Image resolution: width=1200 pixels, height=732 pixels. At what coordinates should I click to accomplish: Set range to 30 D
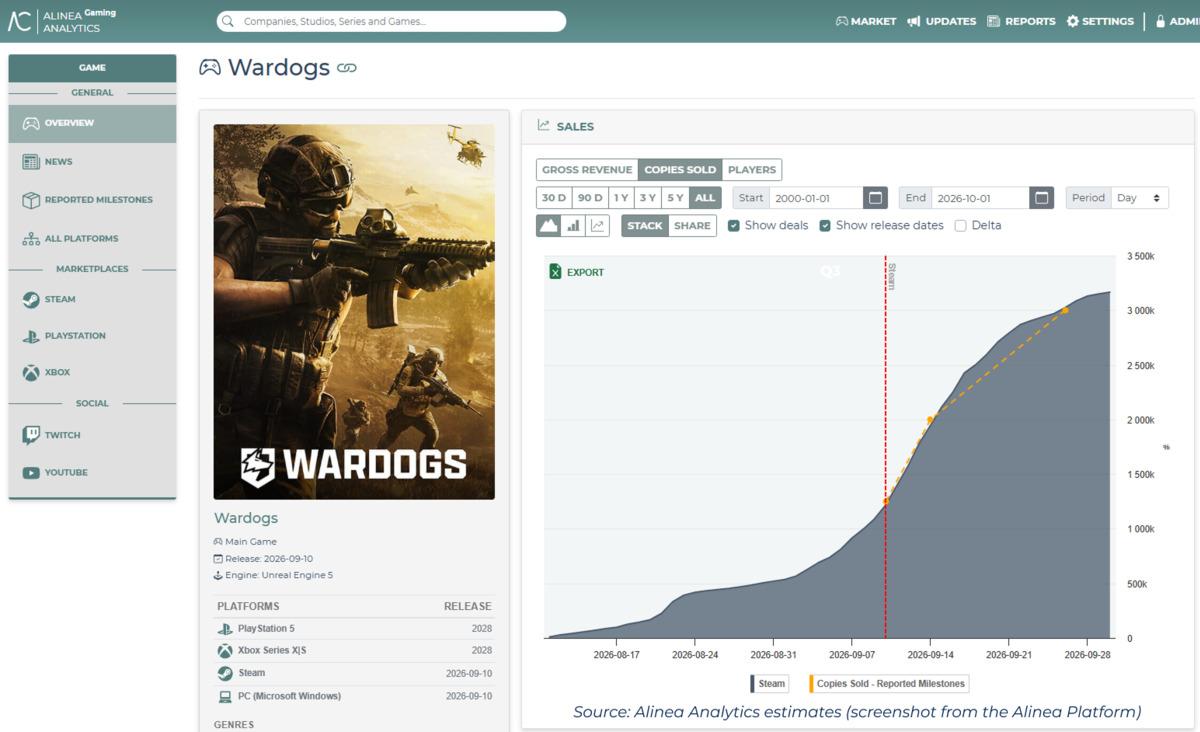(554, 198)
